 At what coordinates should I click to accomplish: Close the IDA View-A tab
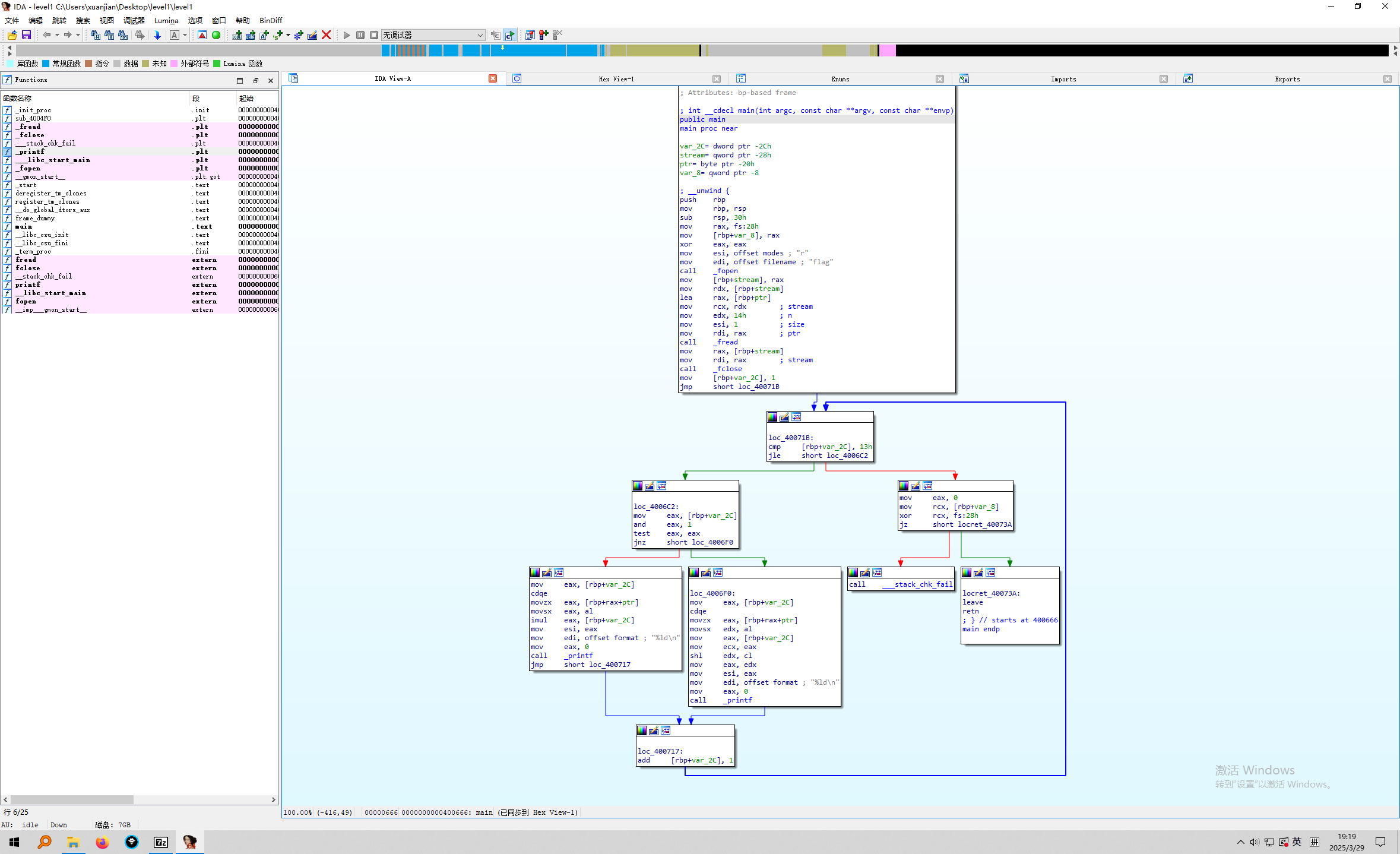[492, 78]
